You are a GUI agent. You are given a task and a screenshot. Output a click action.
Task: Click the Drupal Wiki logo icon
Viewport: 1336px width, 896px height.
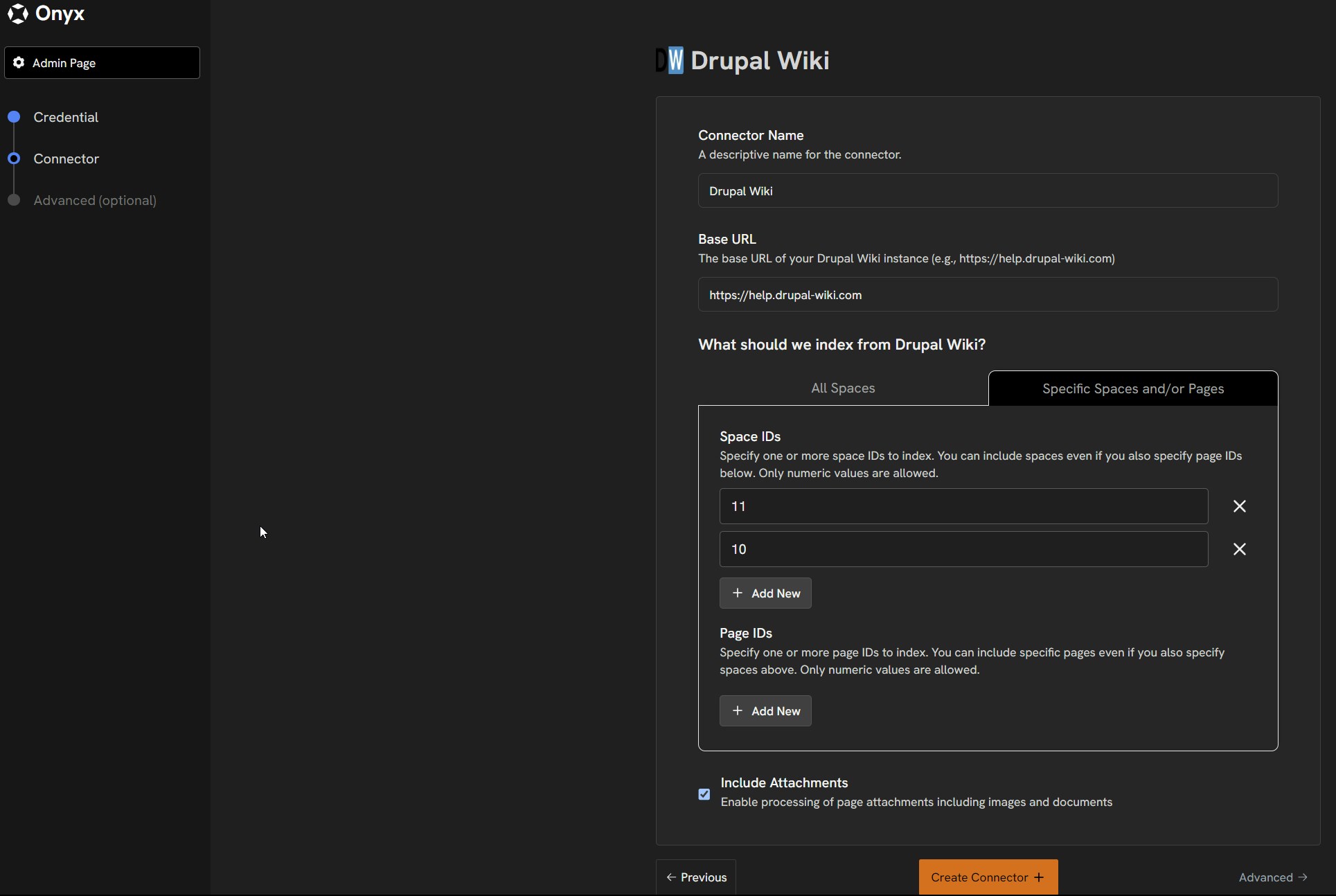[x=669, y=60]
